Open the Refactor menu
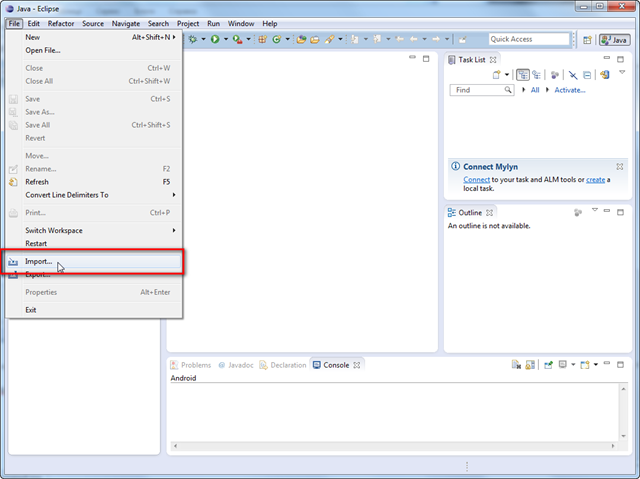Screen dimensions: 640x479 (61, 24)
